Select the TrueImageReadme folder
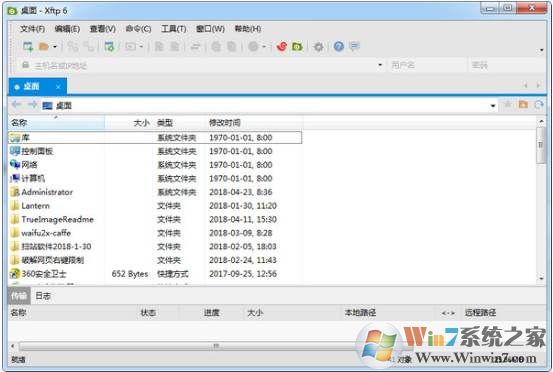553x372 pixels. tap(155, 219)
